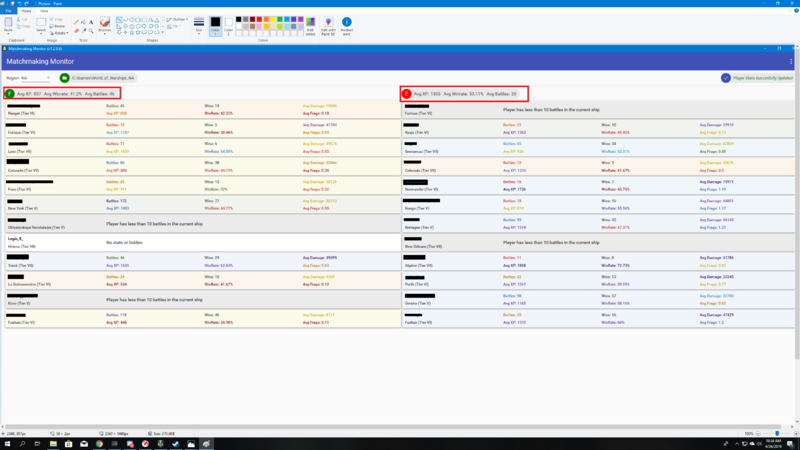Open the File menu in Paint
The height and width of the screenshot is (450, 800).
coord(8,11)
